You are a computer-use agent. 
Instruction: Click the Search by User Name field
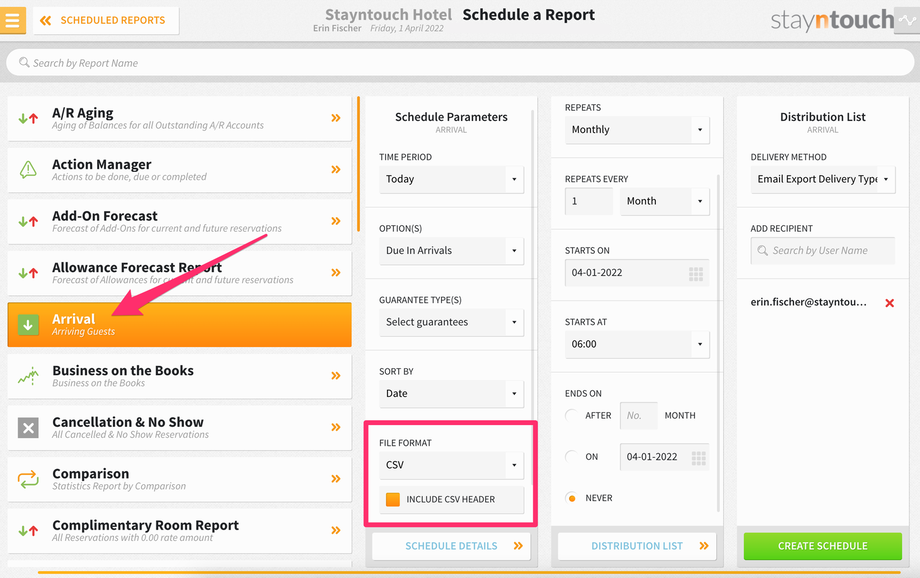(x=823, y=251)
